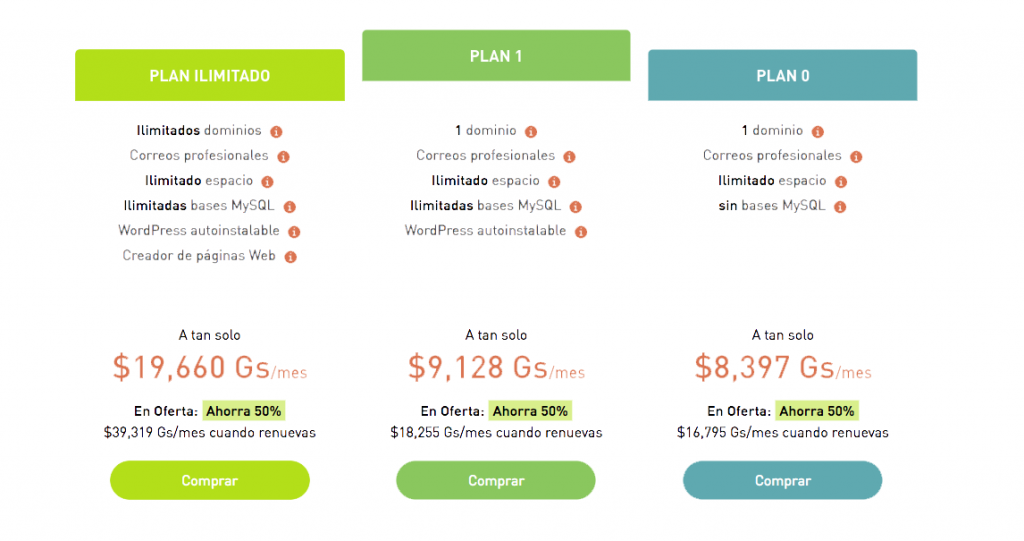The image size is (1024, 541).
Task: Click info icon beside Plan 1 Ilimitado espacio
Action: coord(554,182)
